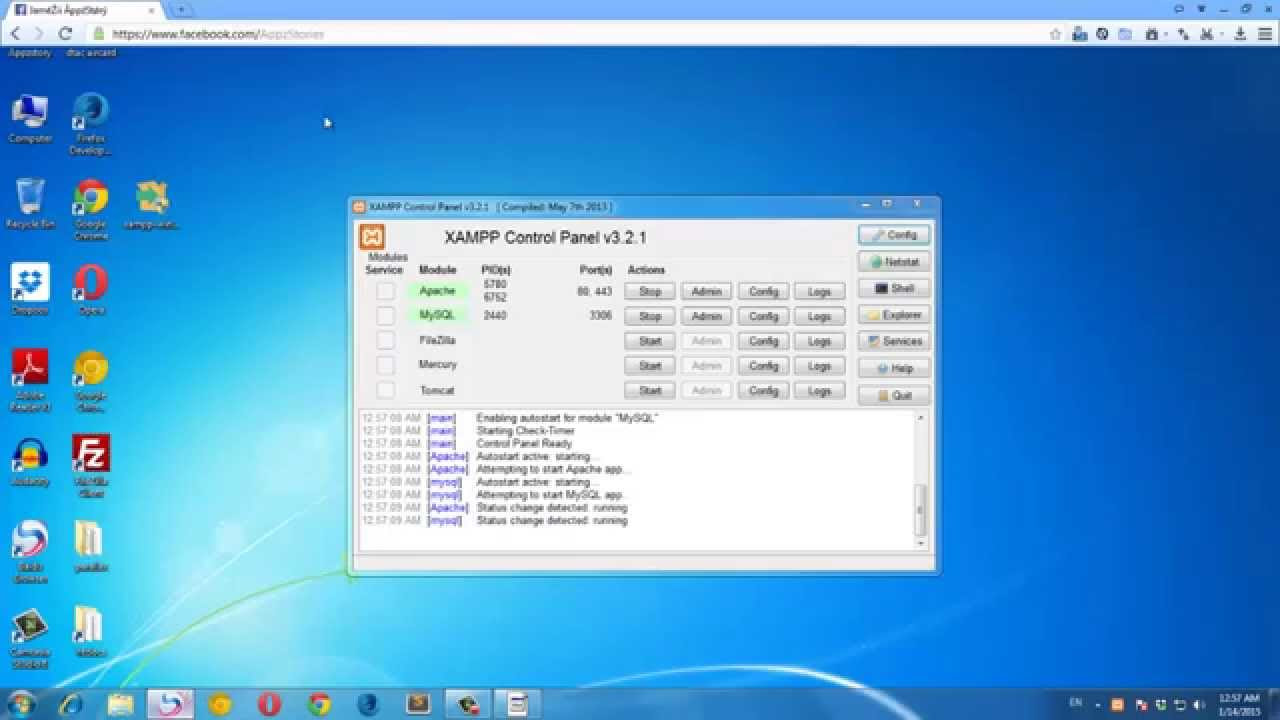Stop the MySQL module
1280x720 pixels.
click(x=650, y=316)
